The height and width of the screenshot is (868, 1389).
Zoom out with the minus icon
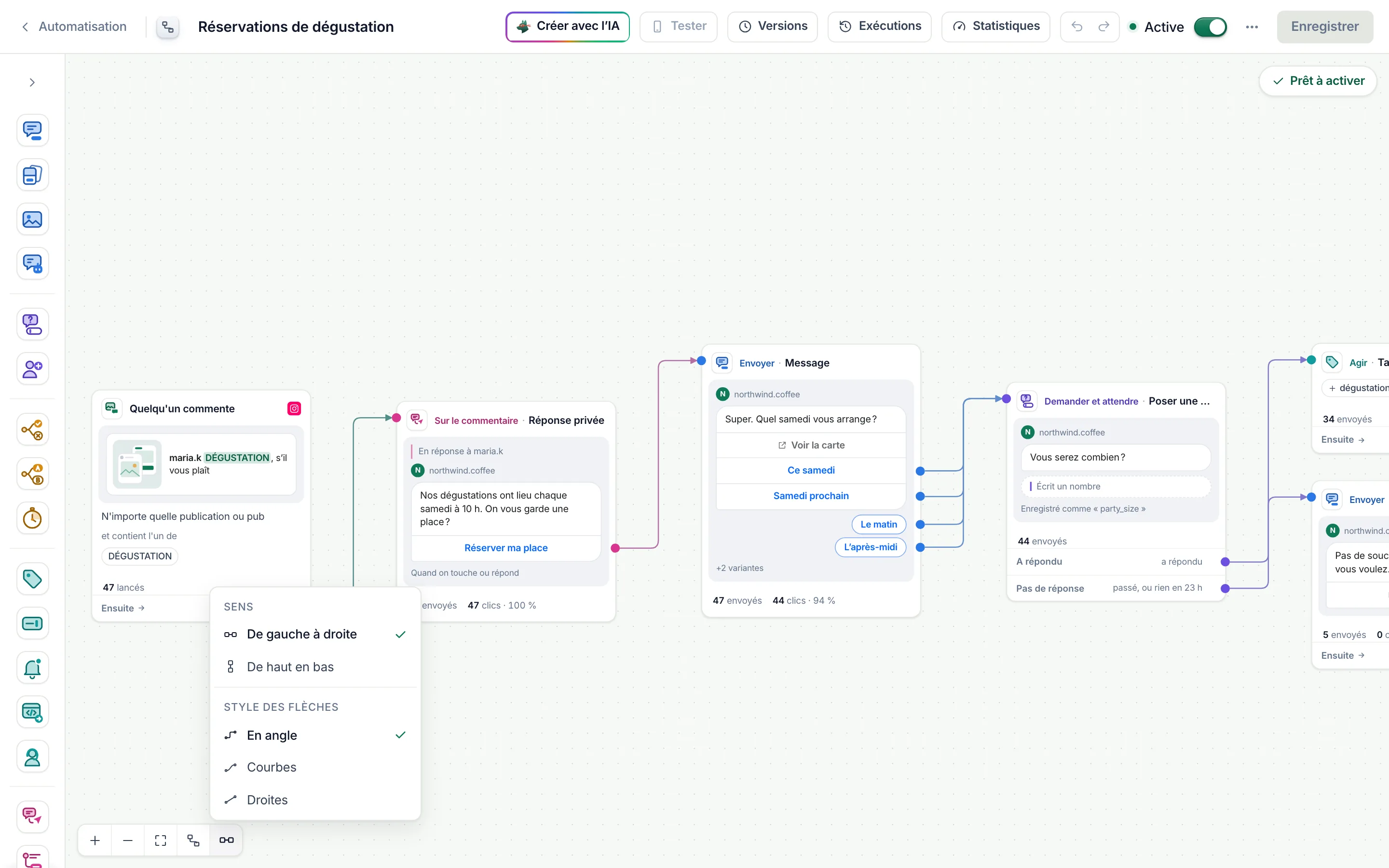[128, 841]
